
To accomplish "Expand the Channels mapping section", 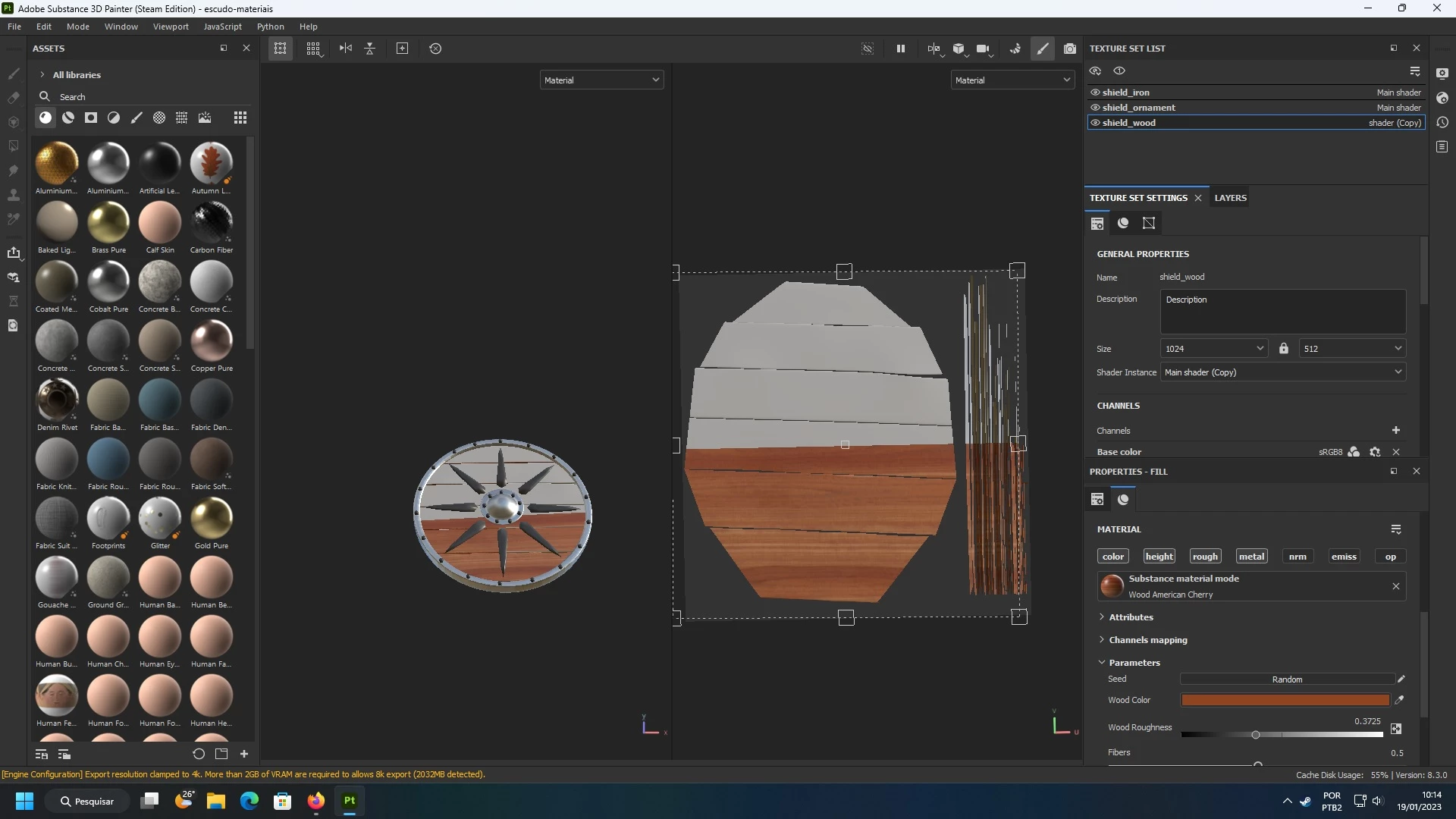I will point(1147,640).
